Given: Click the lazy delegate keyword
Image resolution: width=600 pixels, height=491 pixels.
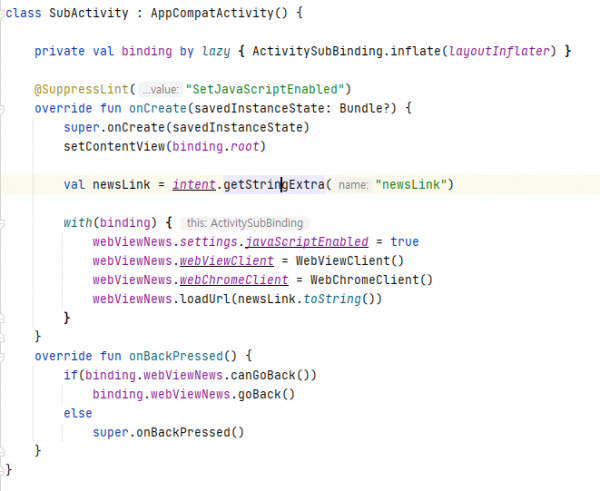Looking at the screenshot, I should pyautogui.click(x=216, y=51).
